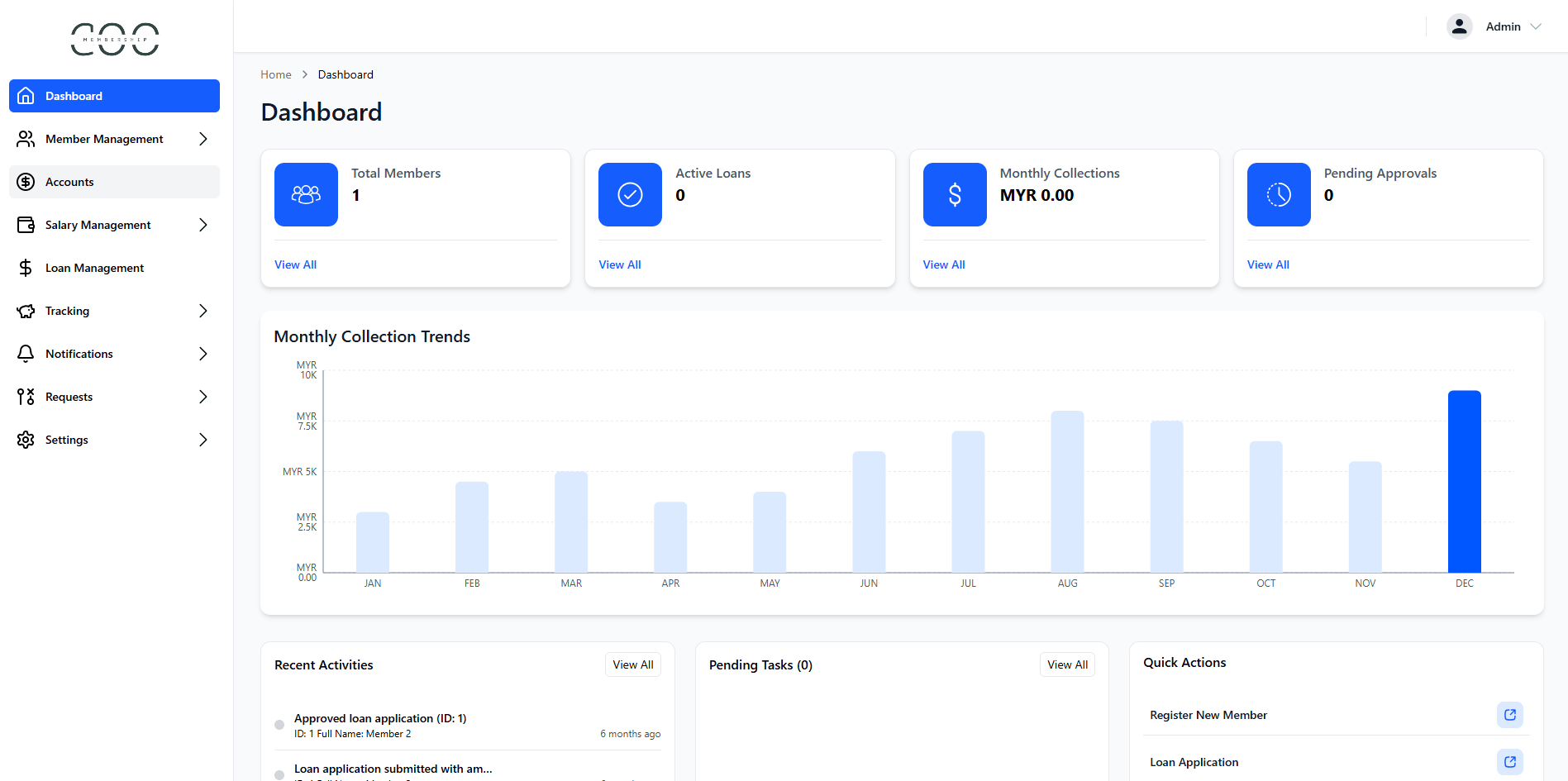
Task: Expand the Notifications sidebar section
Action: tap(203, 354)
